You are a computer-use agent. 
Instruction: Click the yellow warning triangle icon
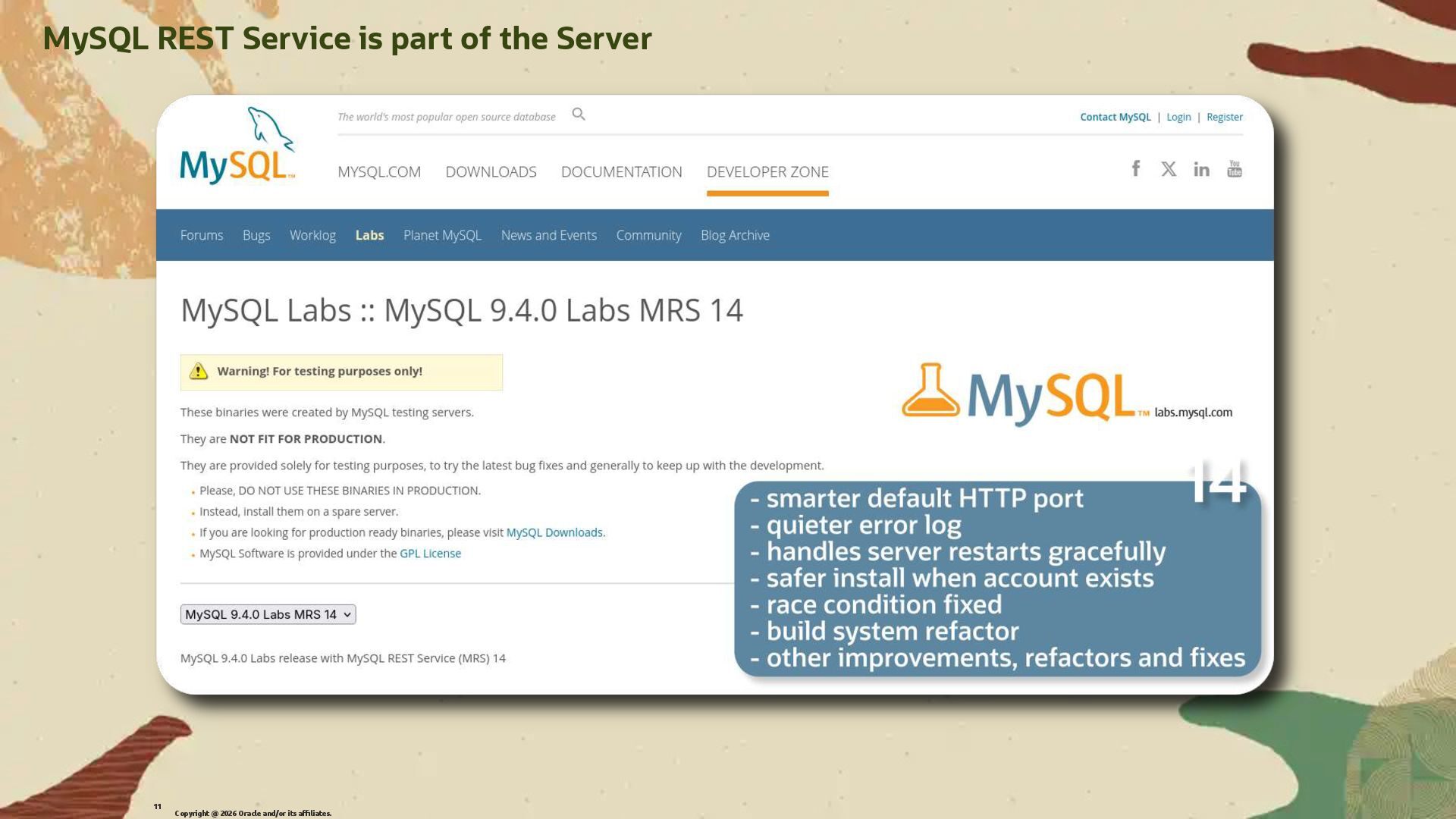(199, 372)
